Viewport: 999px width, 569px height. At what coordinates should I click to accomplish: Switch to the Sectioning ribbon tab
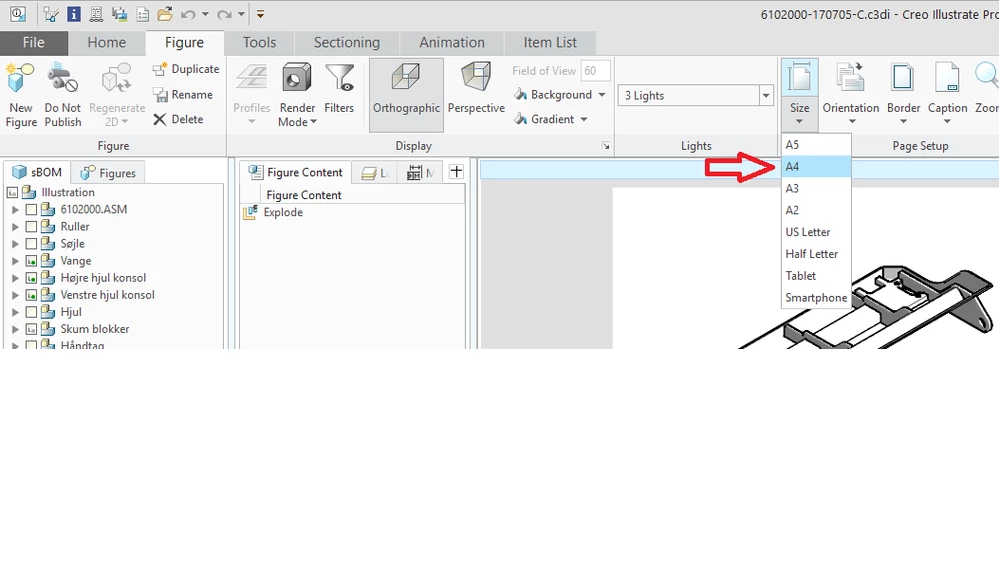(x=347, y=43)
